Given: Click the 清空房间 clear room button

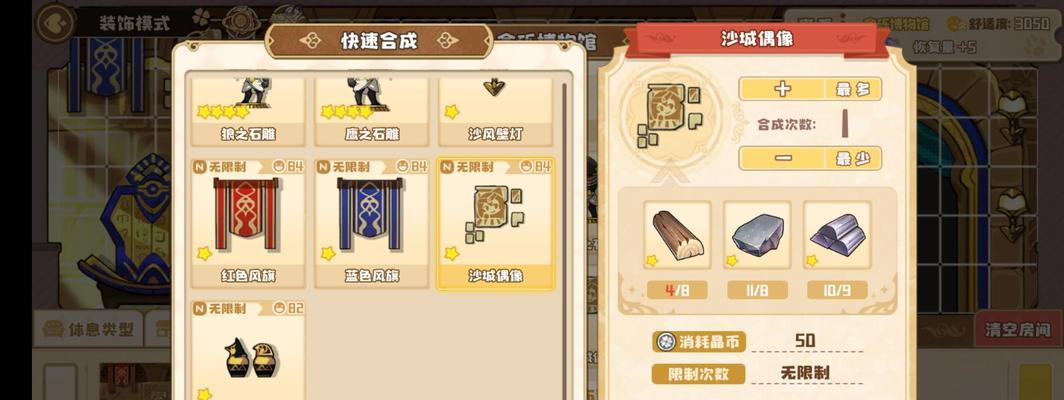Looking at the screenshot, I should click(x=1018, y=329).
